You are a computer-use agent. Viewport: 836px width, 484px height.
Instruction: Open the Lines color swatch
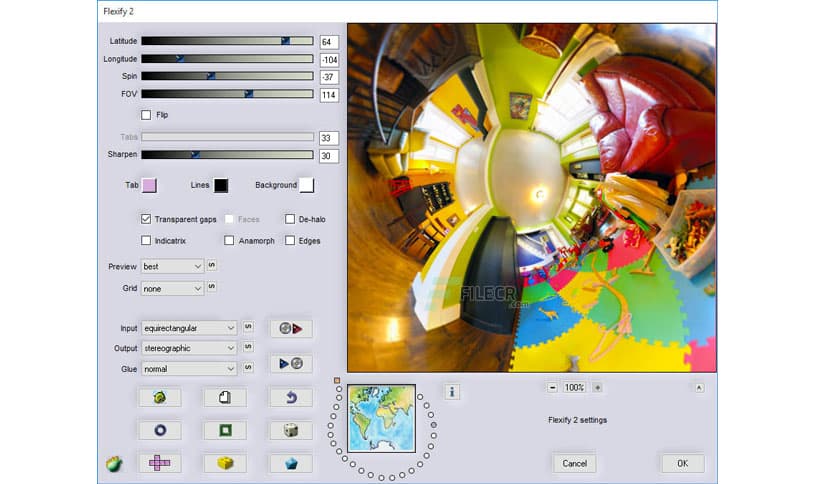[x=221, y=185]
